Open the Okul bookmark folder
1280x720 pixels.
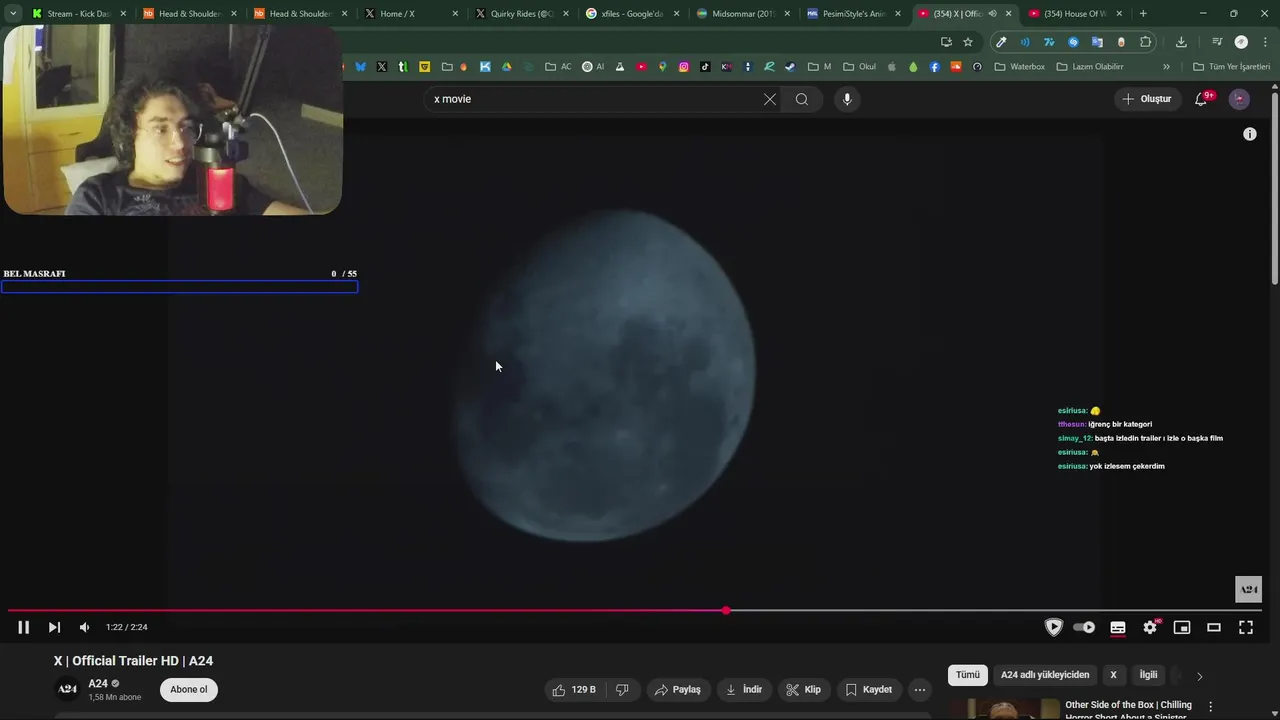point(860,67)
